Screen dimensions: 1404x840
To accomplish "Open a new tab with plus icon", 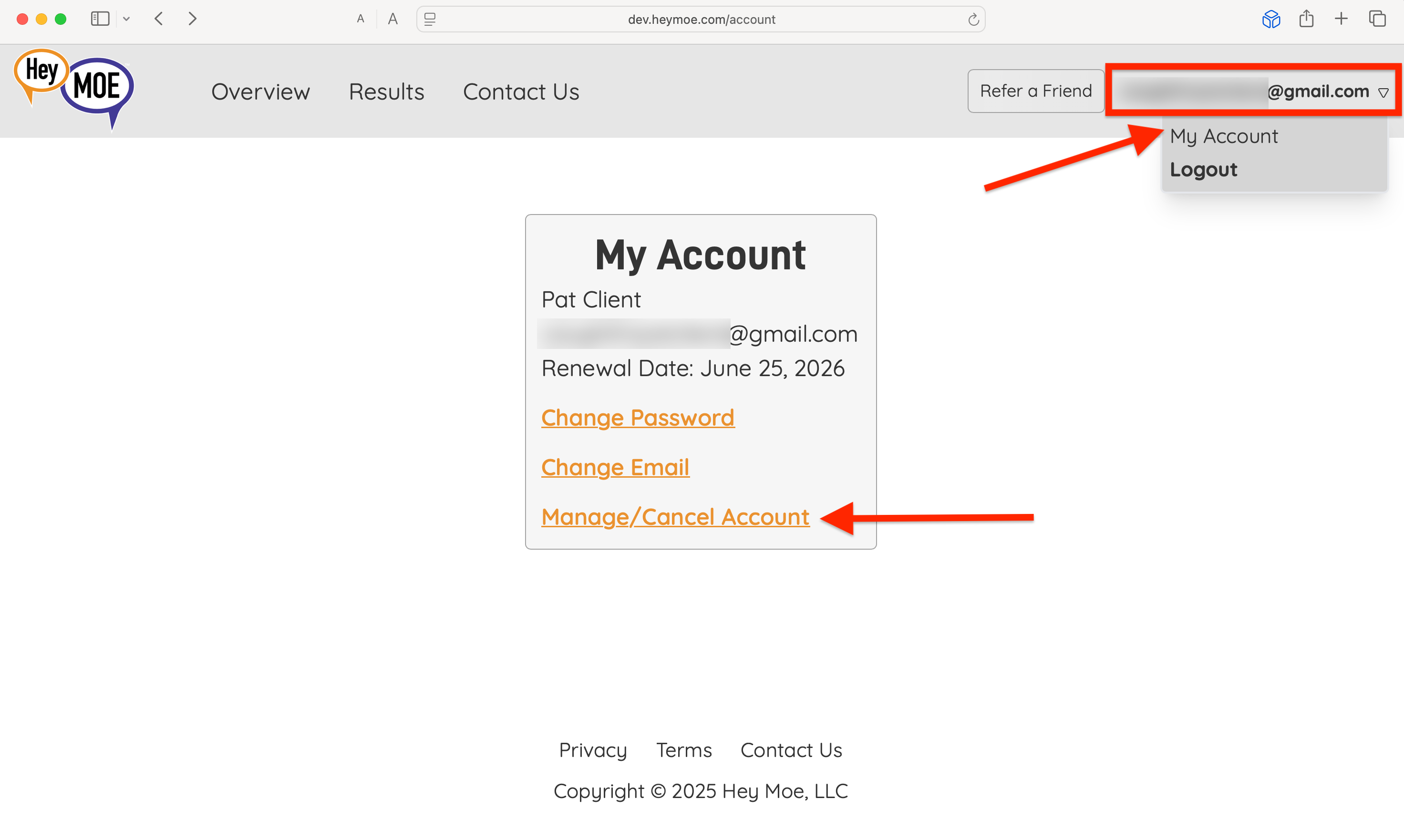I will point(1341,19).
